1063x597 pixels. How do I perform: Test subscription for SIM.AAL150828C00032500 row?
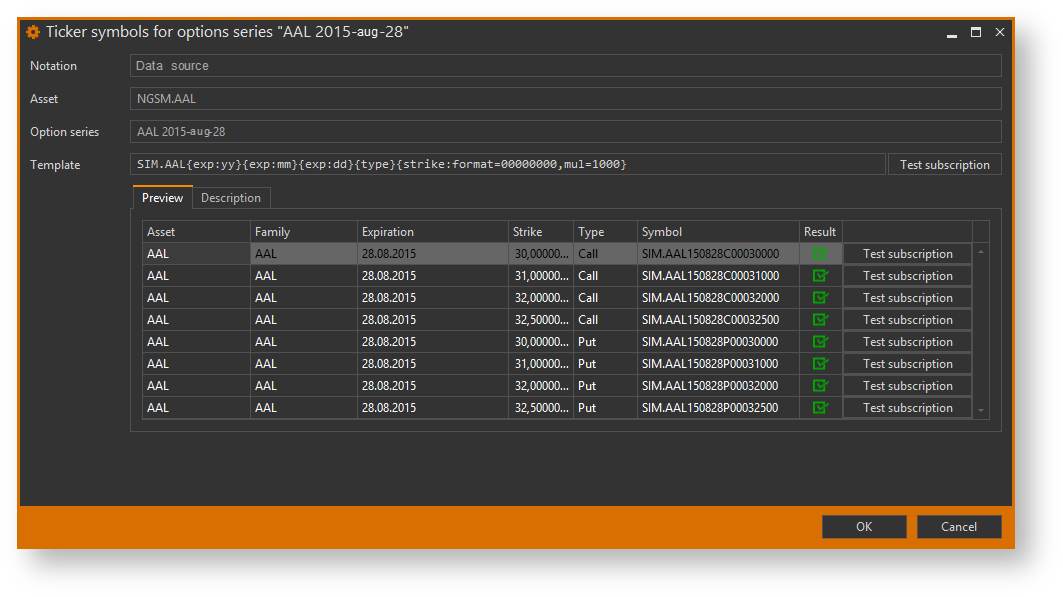point(907,320)
